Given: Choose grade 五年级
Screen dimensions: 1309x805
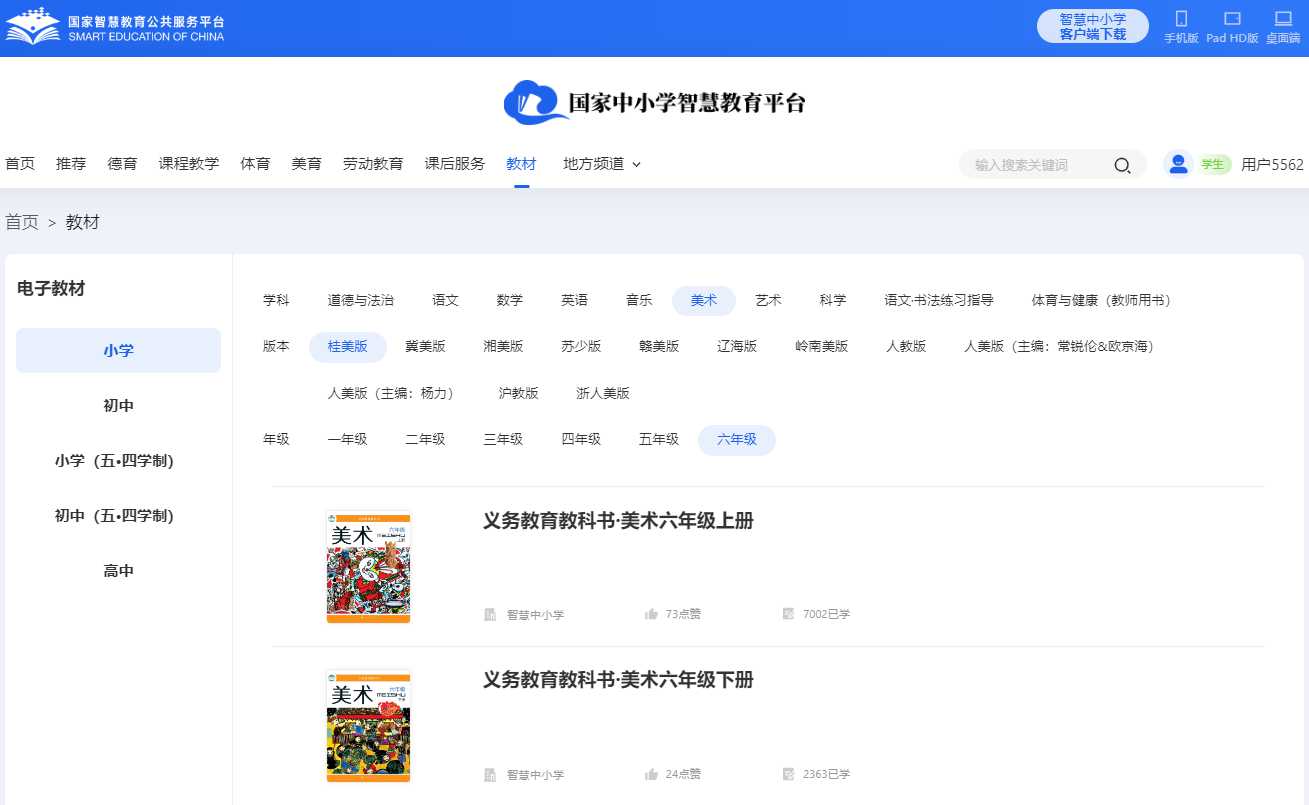Looking at the screenshot, I should (659, 440).
